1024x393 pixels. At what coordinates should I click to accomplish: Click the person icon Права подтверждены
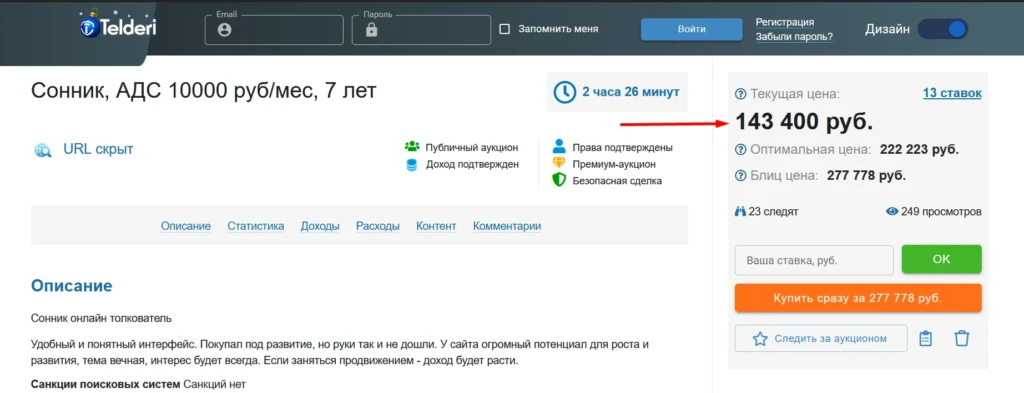pyautogui.click(x=558, y=146)
